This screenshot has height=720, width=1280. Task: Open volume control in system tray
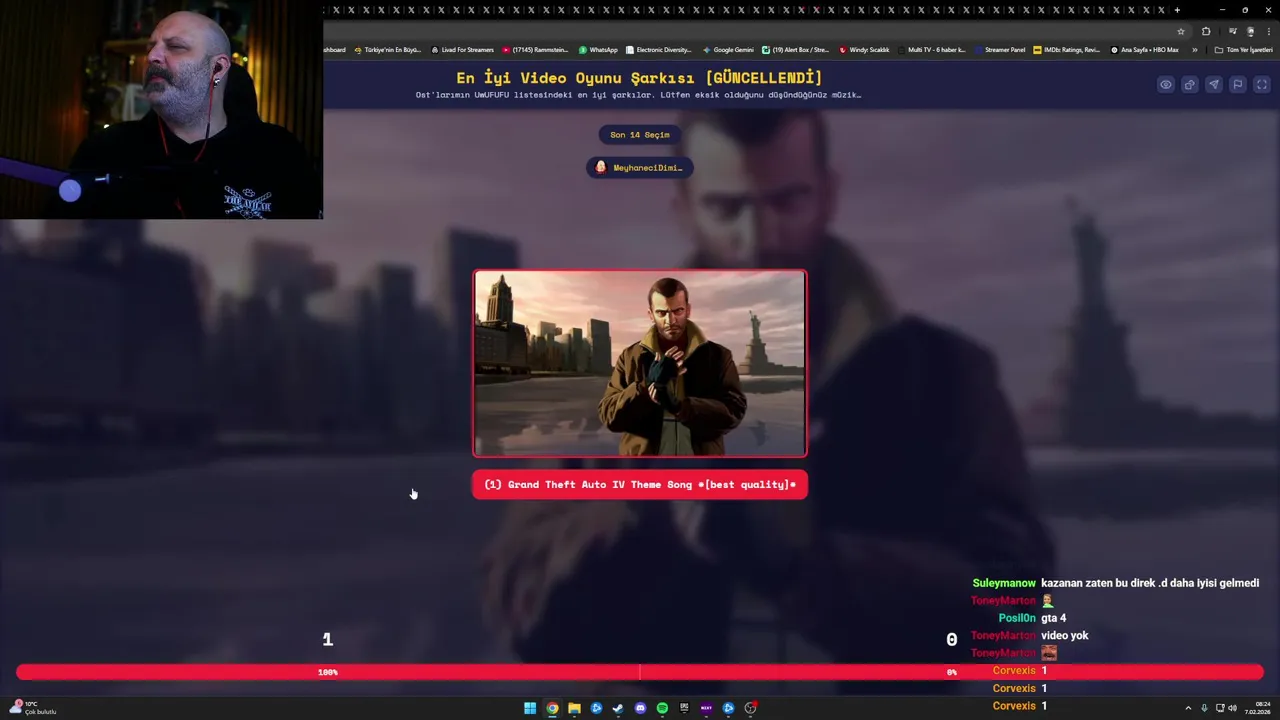click(x=1232, y=708)
